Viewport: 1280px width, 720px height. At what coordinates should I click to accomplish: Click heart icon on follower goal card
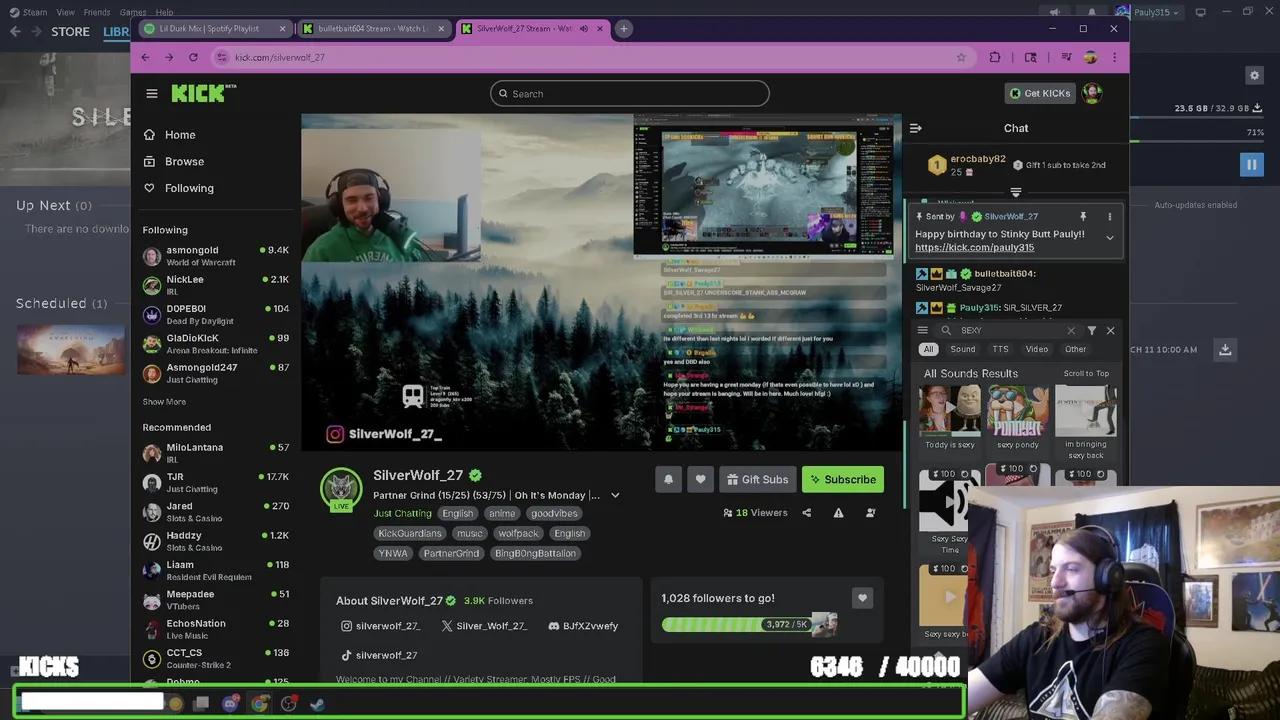click(862, 598)
